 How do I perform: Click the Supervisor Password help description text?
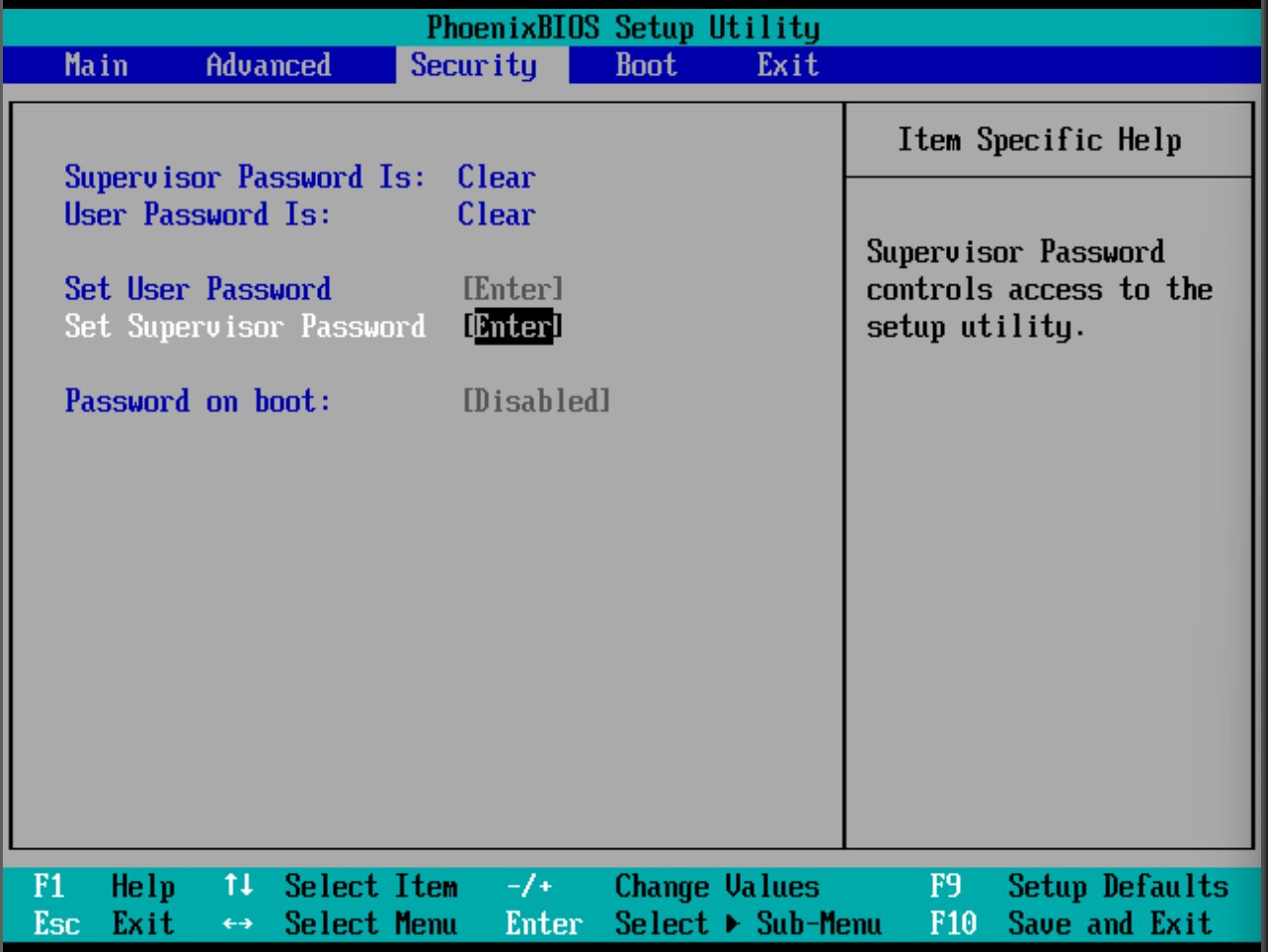(1040, 289)
